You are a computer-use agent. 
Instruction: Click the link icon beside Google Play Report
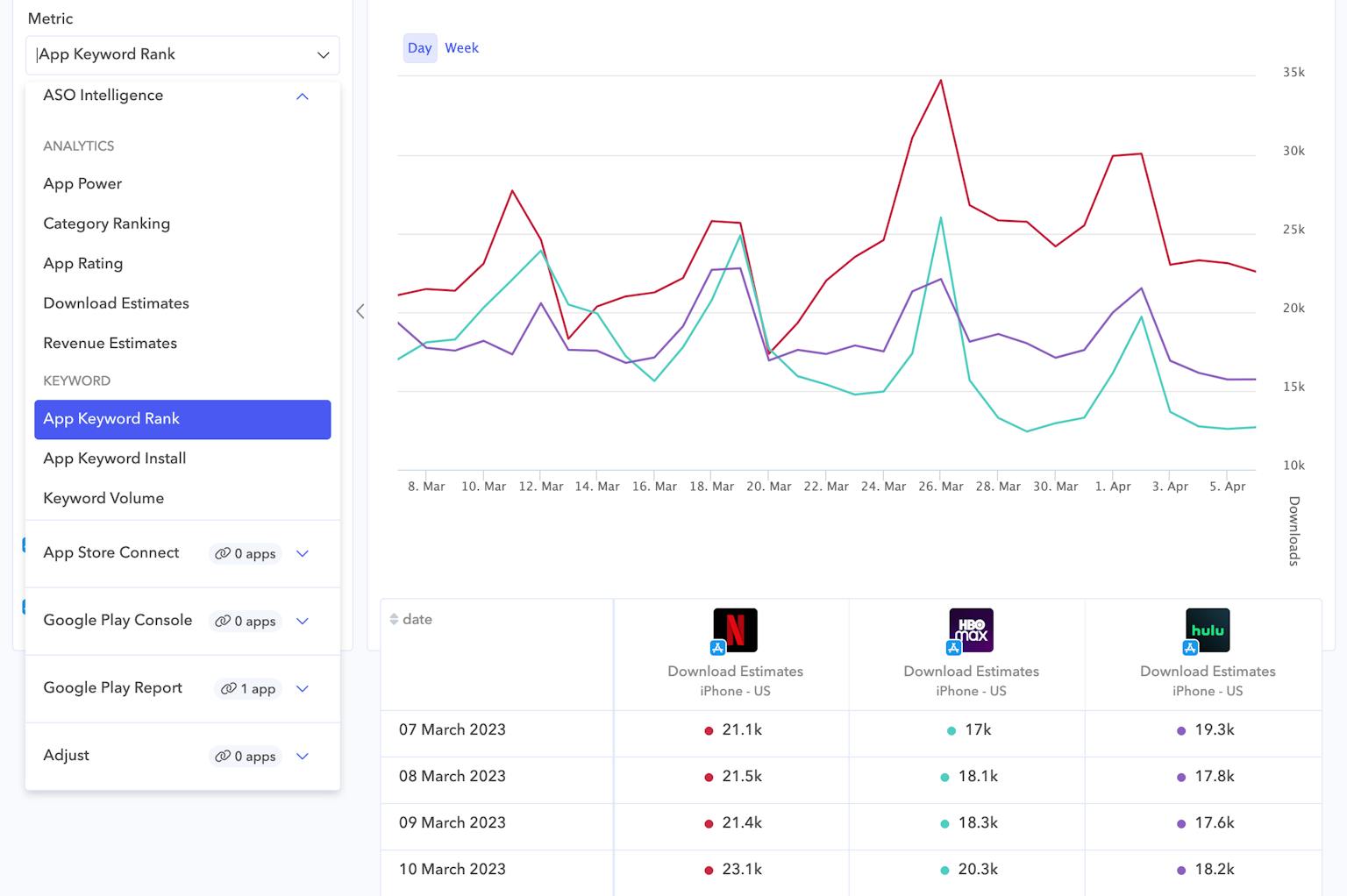click(225, 689)
